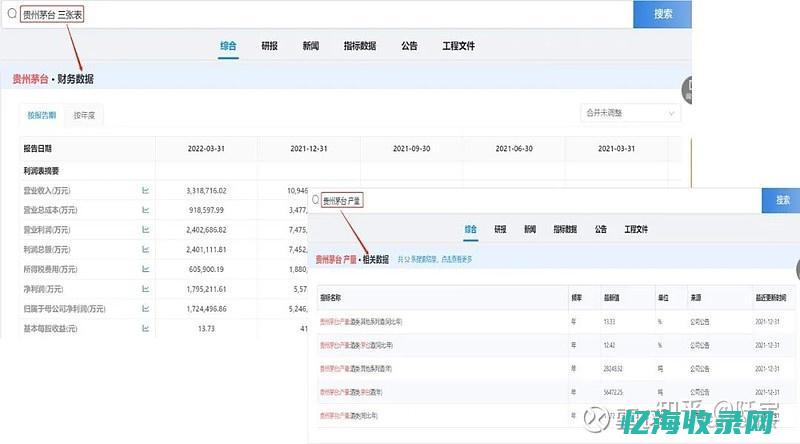Click the 2022-03-31 column header

(x=206, y=149)
